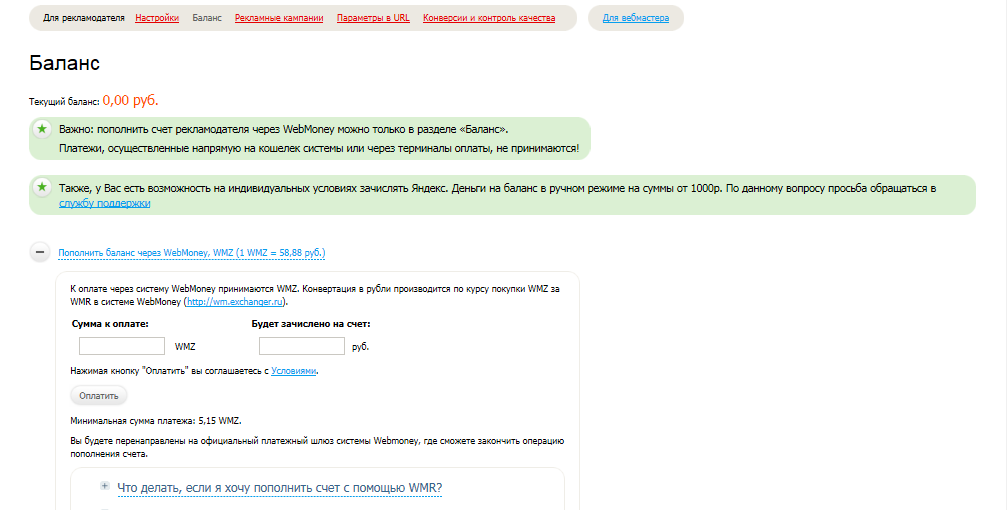This screenshot has width=1007, height=510.
Task: Click green star icon in Яндекс.Деньги notice
Action: point(42,187)
